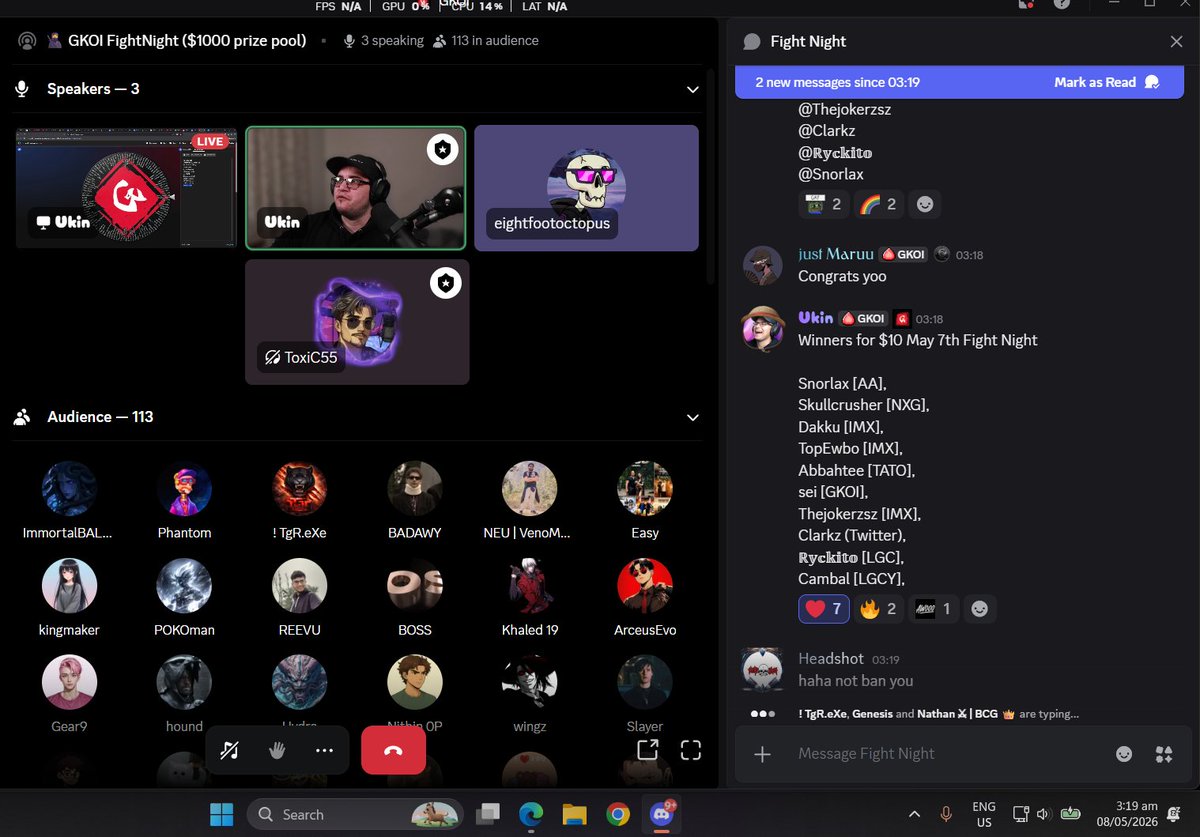This screenshot has height=837, width=1200.
Task: Open ImmortalBAL audience member avatar
Action: (69, 489)
